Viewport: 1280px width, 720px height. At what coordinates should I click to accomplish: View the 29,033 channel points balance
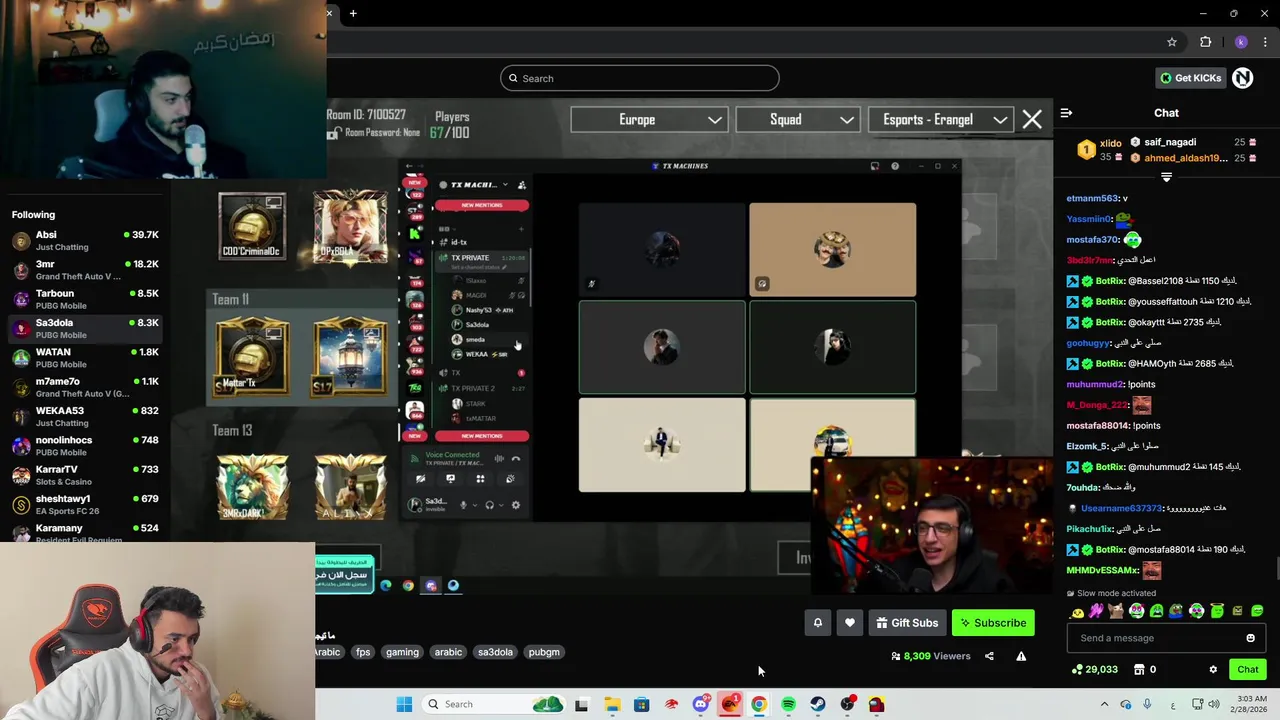1094,670
